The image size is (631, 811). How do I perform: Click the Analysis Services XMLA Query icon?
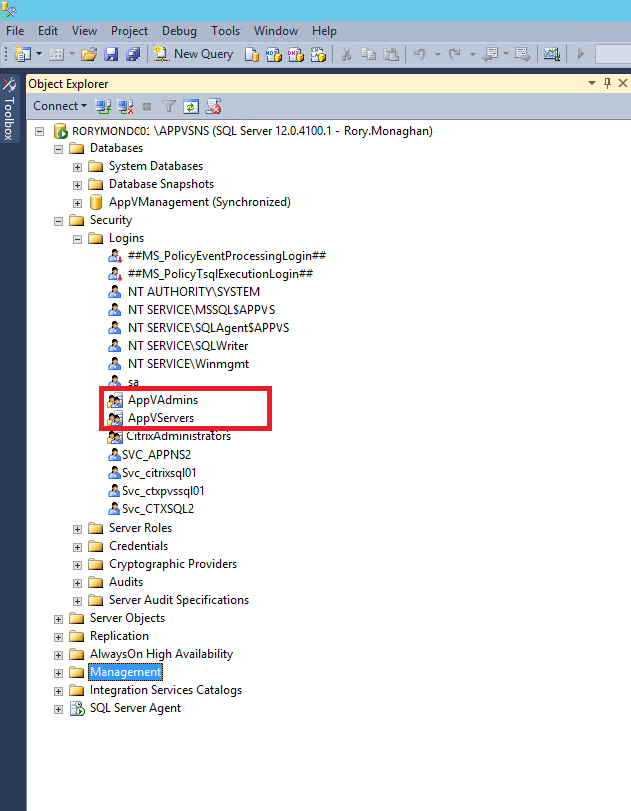(x=318, y=54)
